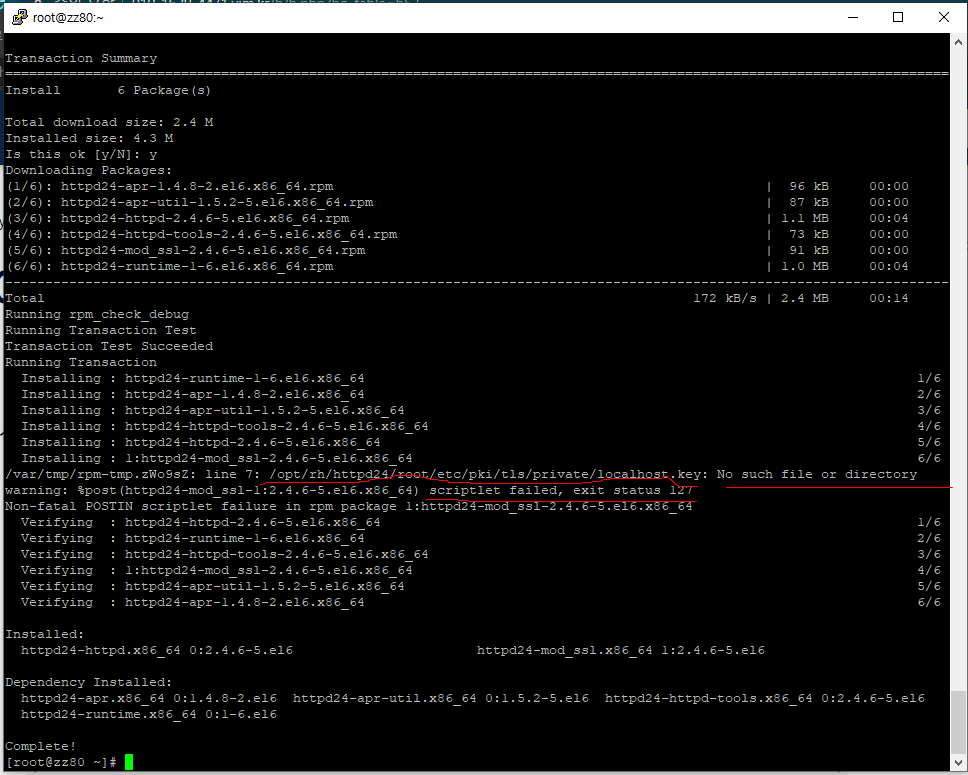Click 'Installing : httpd24-apr-1.4.8-2.el6.x86_64' line
This screenshot has width=968, height=775.
[x=481, y=395]
